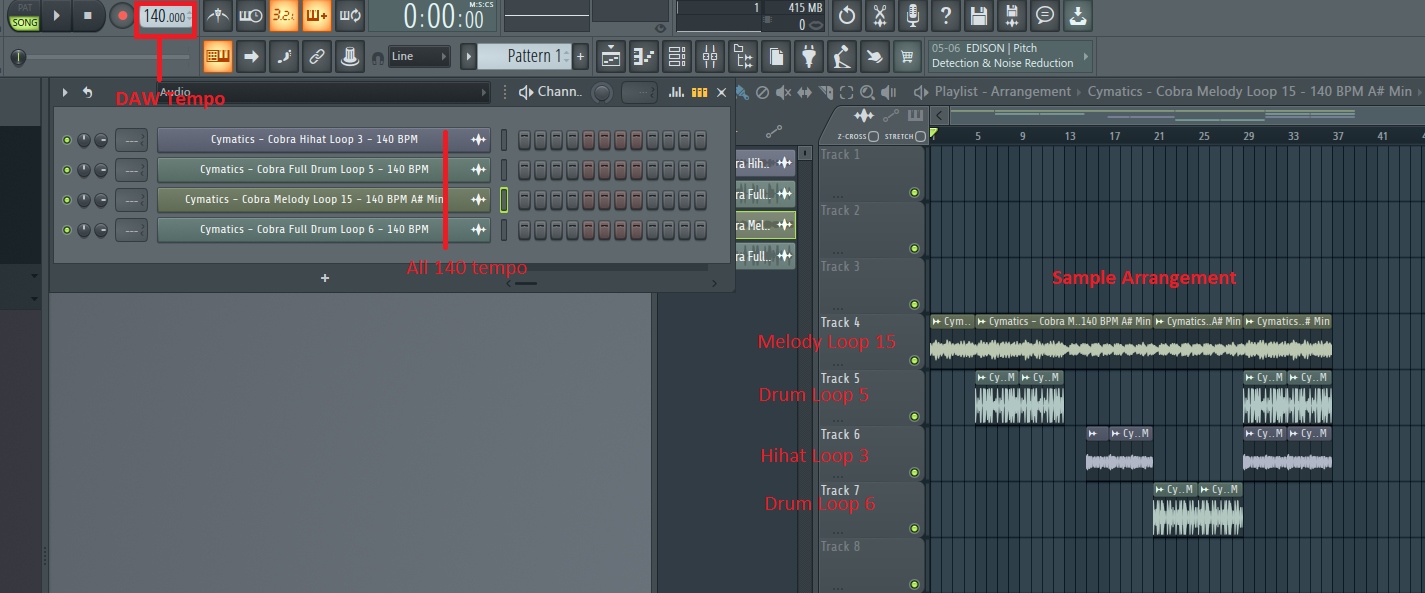Image resolution: width=1425 pixels, height=593 pixels.
Task: Select Cymatics Cobra Full Drum Loop 5 button
Action: pyautogui.click(x=323, y=170)
